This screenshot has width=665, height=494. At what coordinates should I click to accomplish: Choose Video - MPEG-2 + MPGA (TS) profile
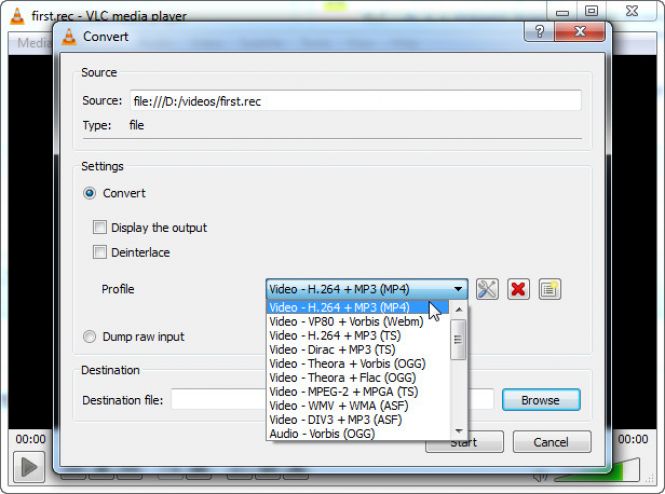point(358,391)
